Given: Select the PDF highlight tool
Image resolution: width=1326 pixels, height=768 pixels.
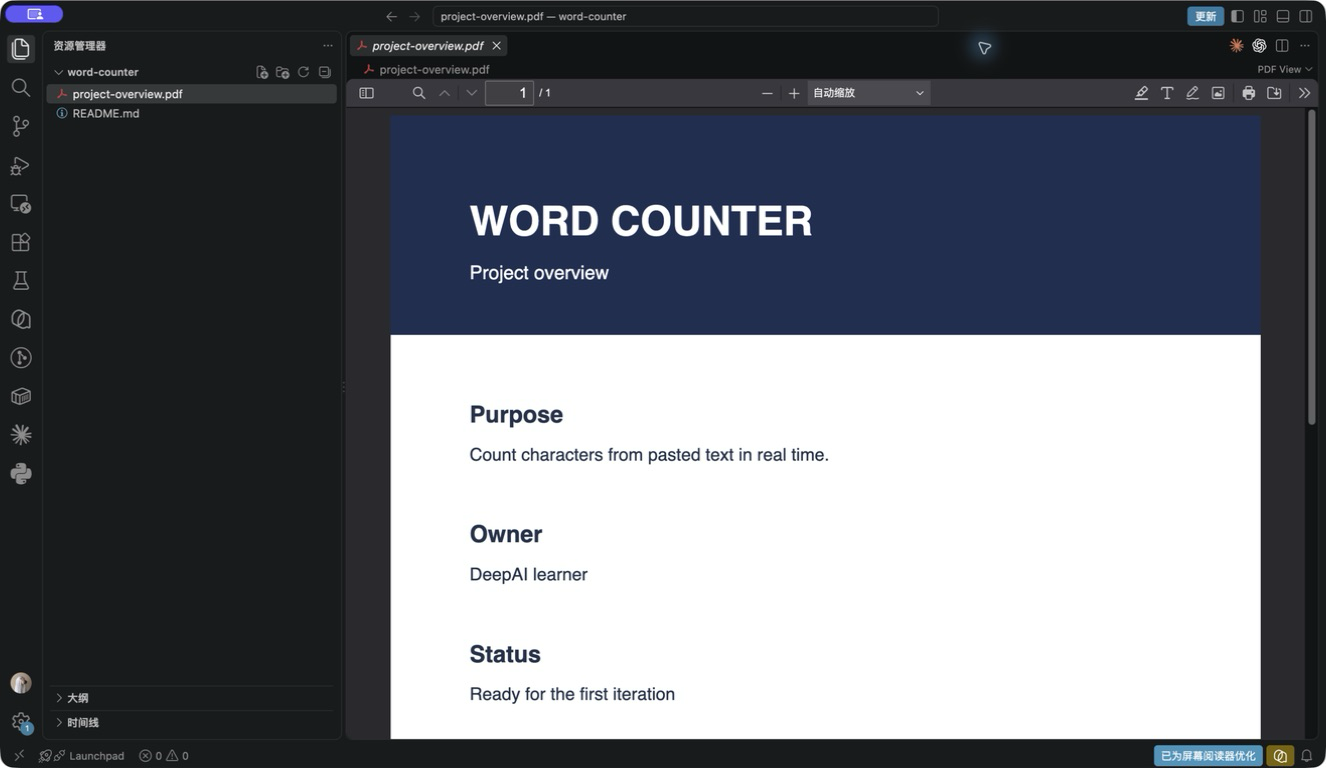Looking at the screenshot, I should (x=1141, y=93).
